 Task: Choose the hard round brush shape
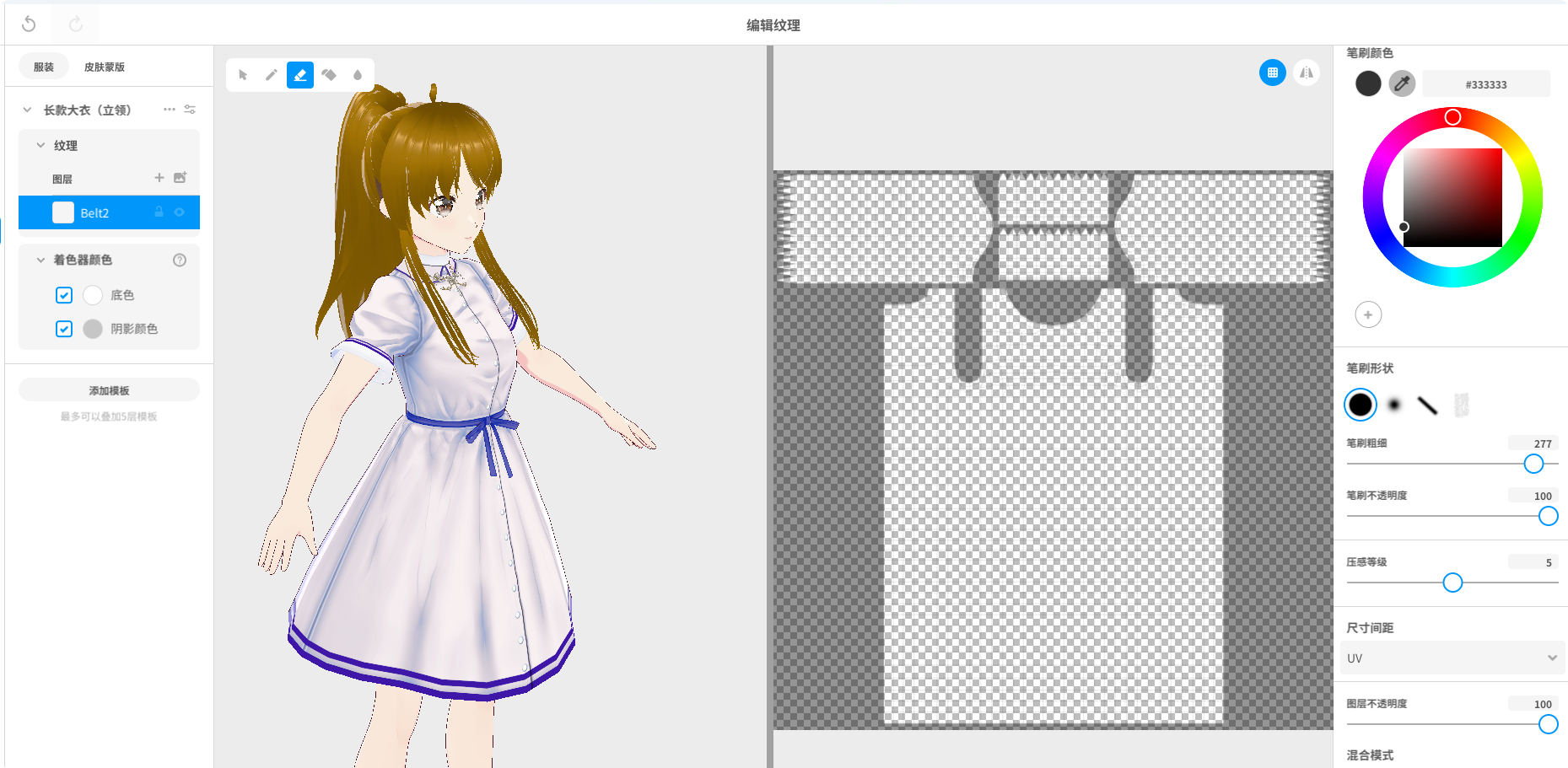coord(1361,405)
